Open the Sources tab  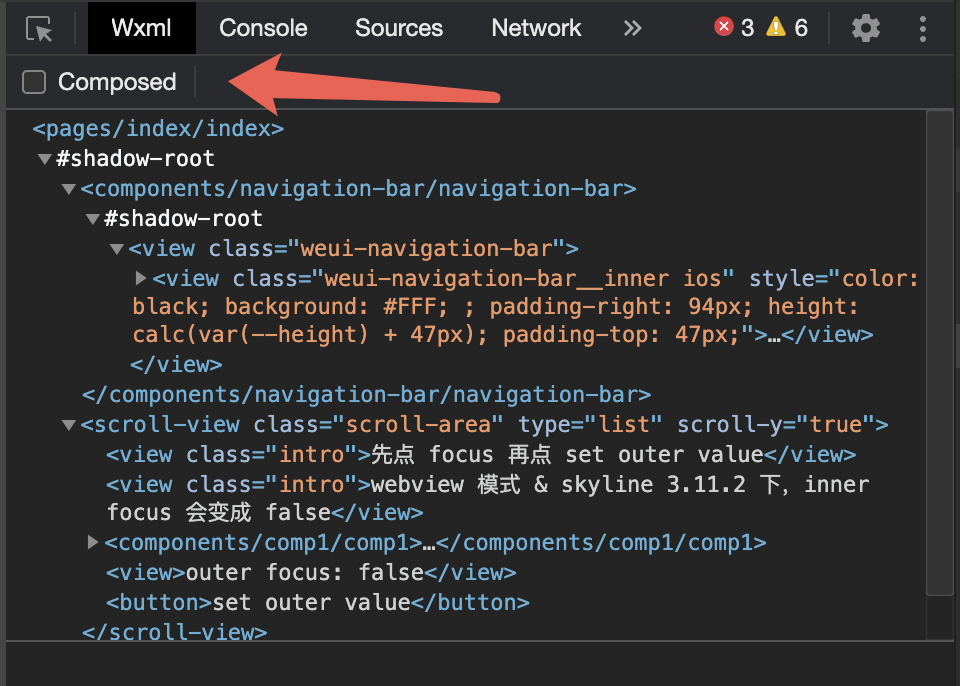click(399, 28)
